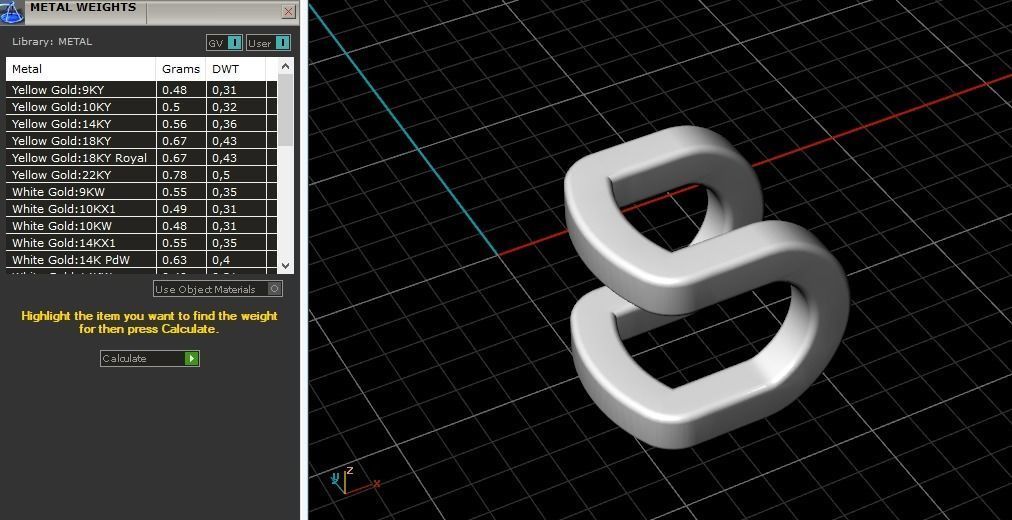
Task: Sort by the DWT column header
Action: (x=236, y=69)
